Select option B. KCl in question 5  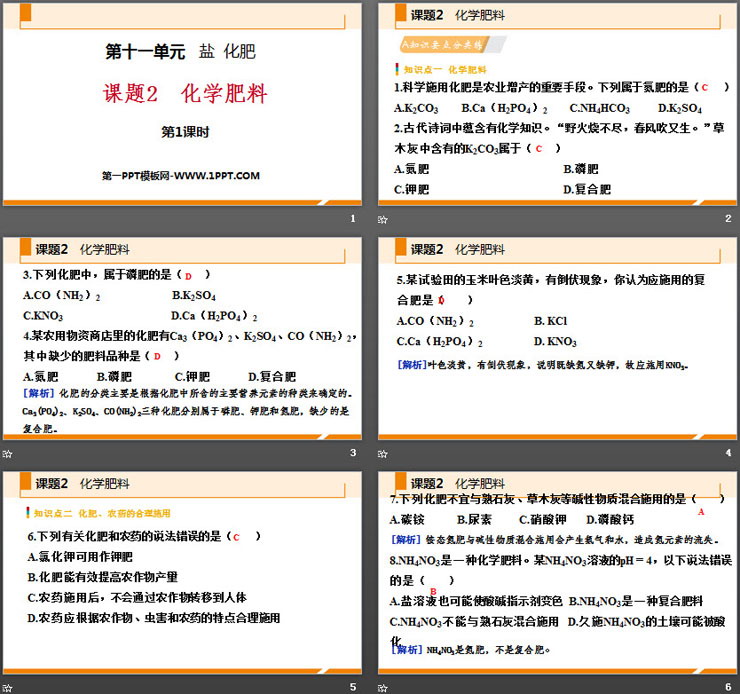coord(551,321)
